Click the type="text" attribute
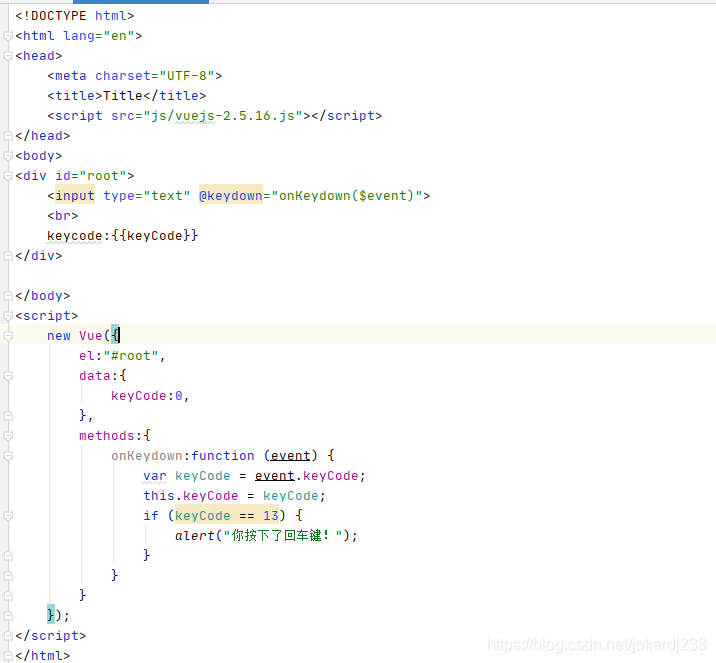This screenshot has width=716, height=663. tap(147, 196)
